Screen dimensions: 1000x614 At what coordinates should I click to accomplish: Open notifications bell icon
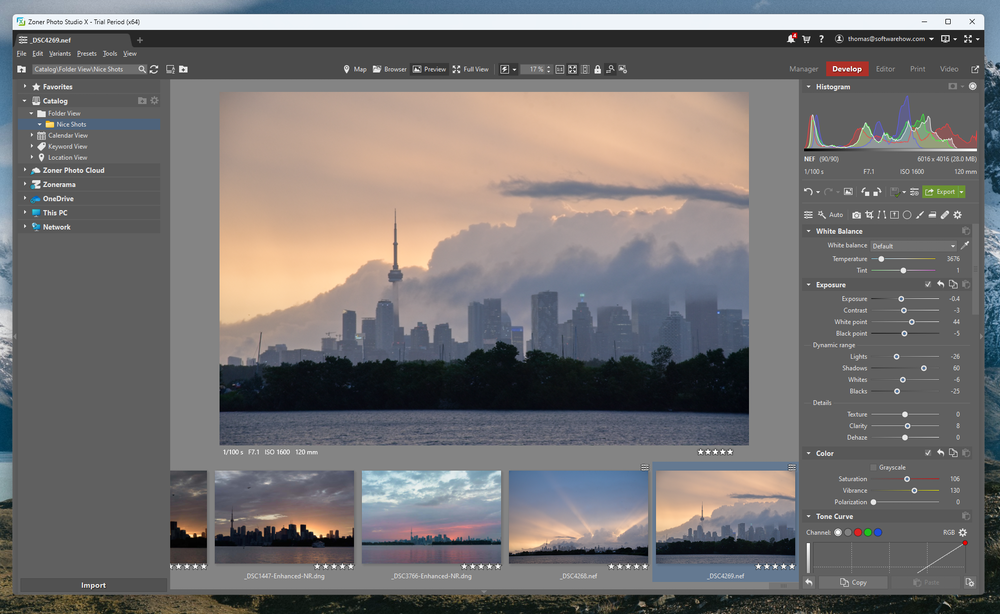coord(791,39)
